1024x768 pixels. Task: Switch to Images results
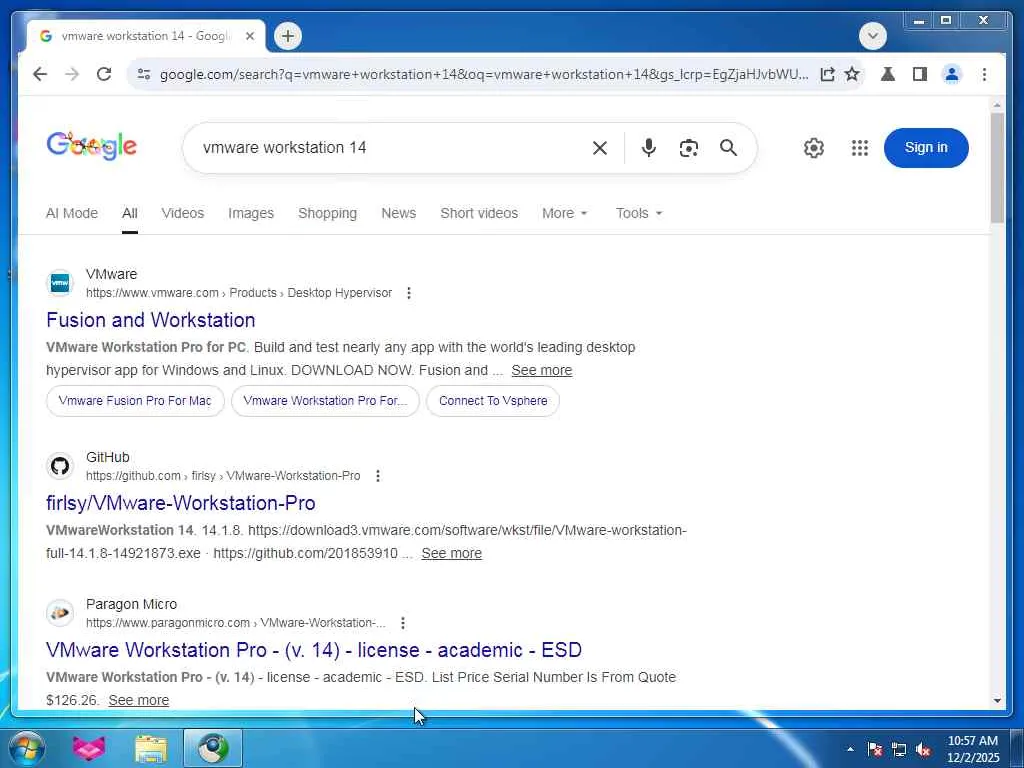[x=251, y=213]
